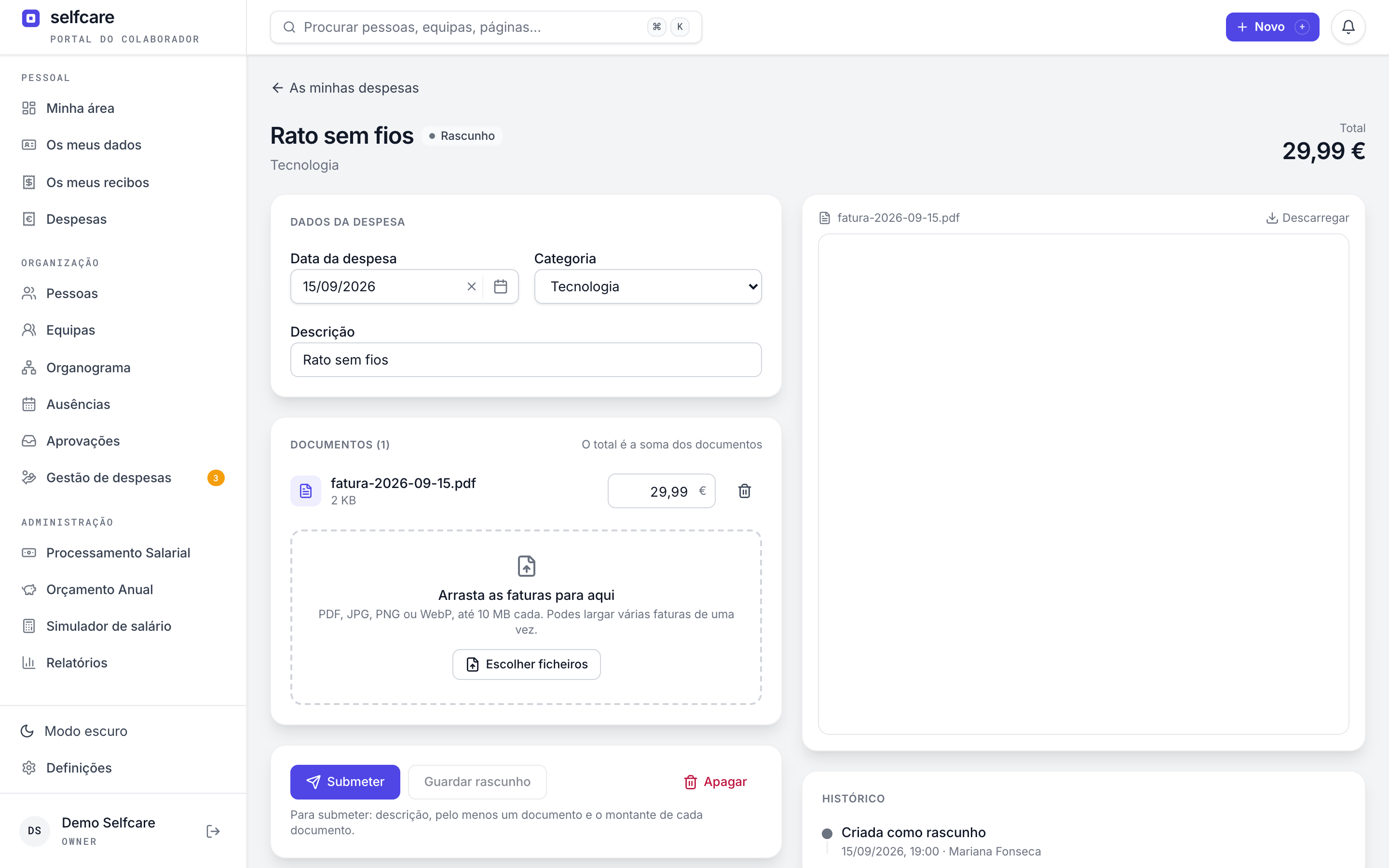Click the Submeter button
The height and width of the screenshot is (868, 1389).
[345, 782]
